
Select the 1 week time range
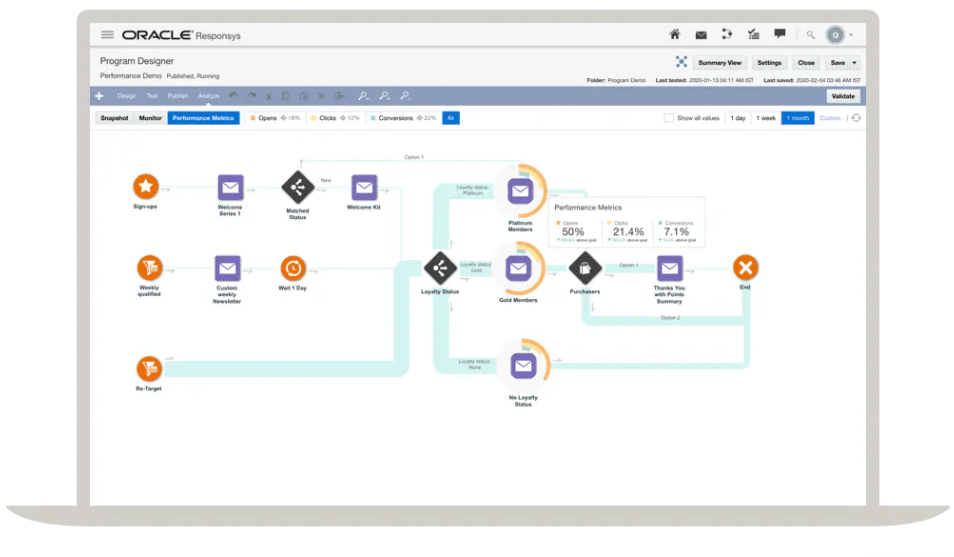pos(766,118)
